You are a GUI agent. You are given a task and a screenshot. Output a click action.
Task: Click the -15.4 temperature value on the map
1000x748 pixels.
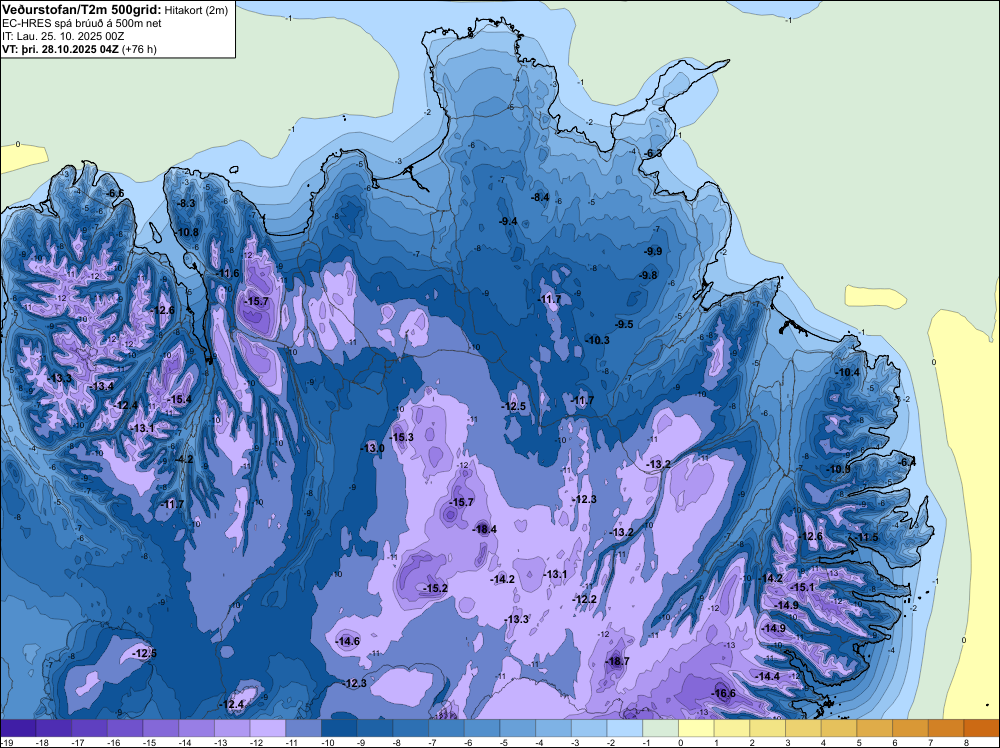[179, 400]
